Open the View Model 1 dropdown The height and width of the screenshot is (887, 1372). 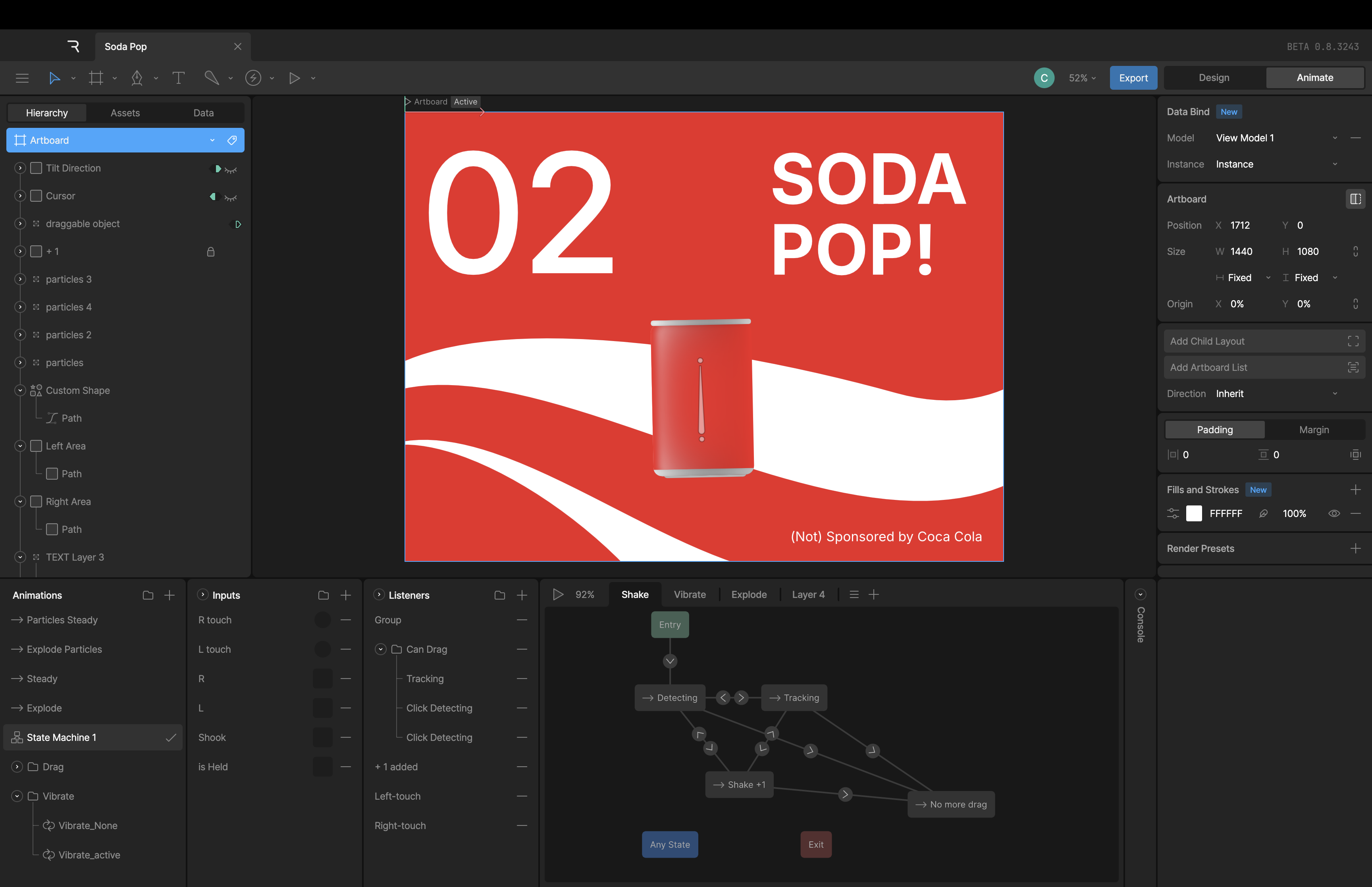pyautogui.click(x=1276, y=138)
